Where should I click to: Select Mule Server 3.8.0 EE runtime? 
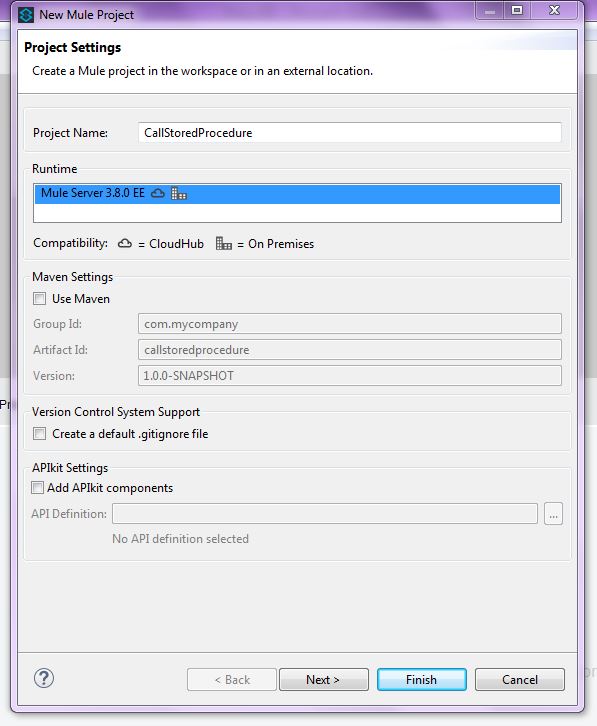pyautogui.click(x=297, y=194)
